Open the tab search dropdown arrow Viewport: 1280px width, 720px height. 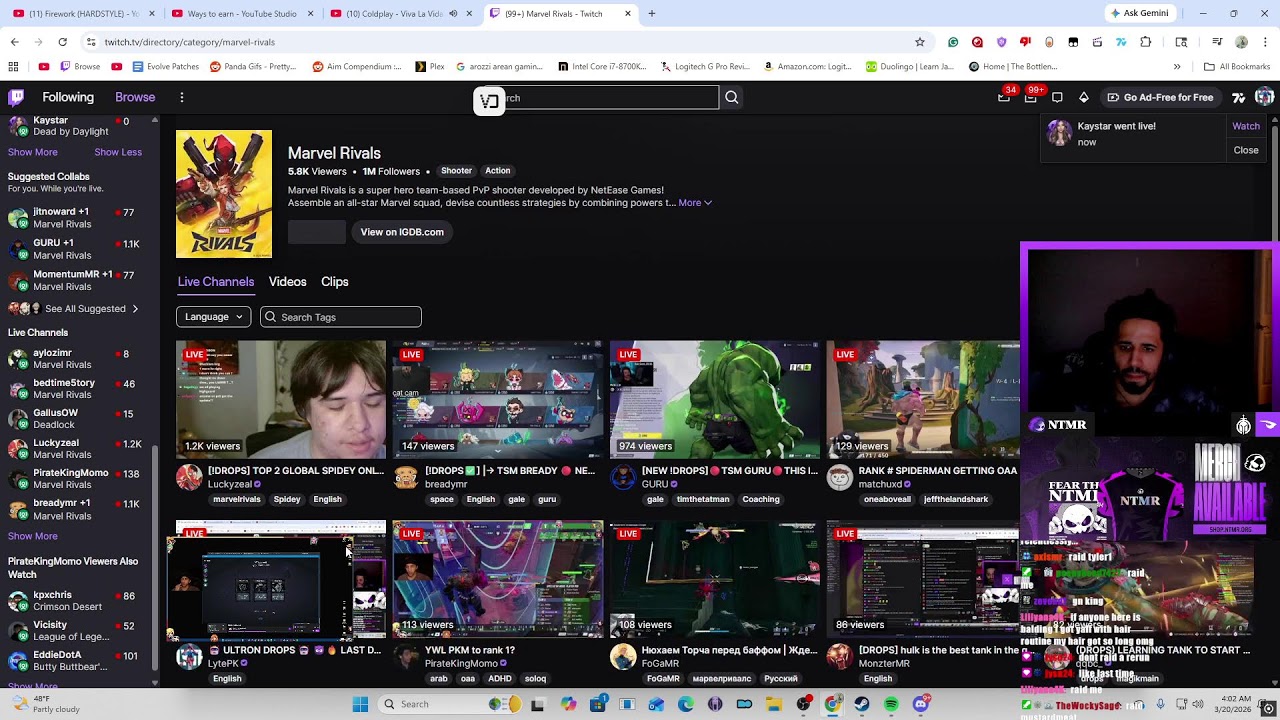tap(14, 14)
